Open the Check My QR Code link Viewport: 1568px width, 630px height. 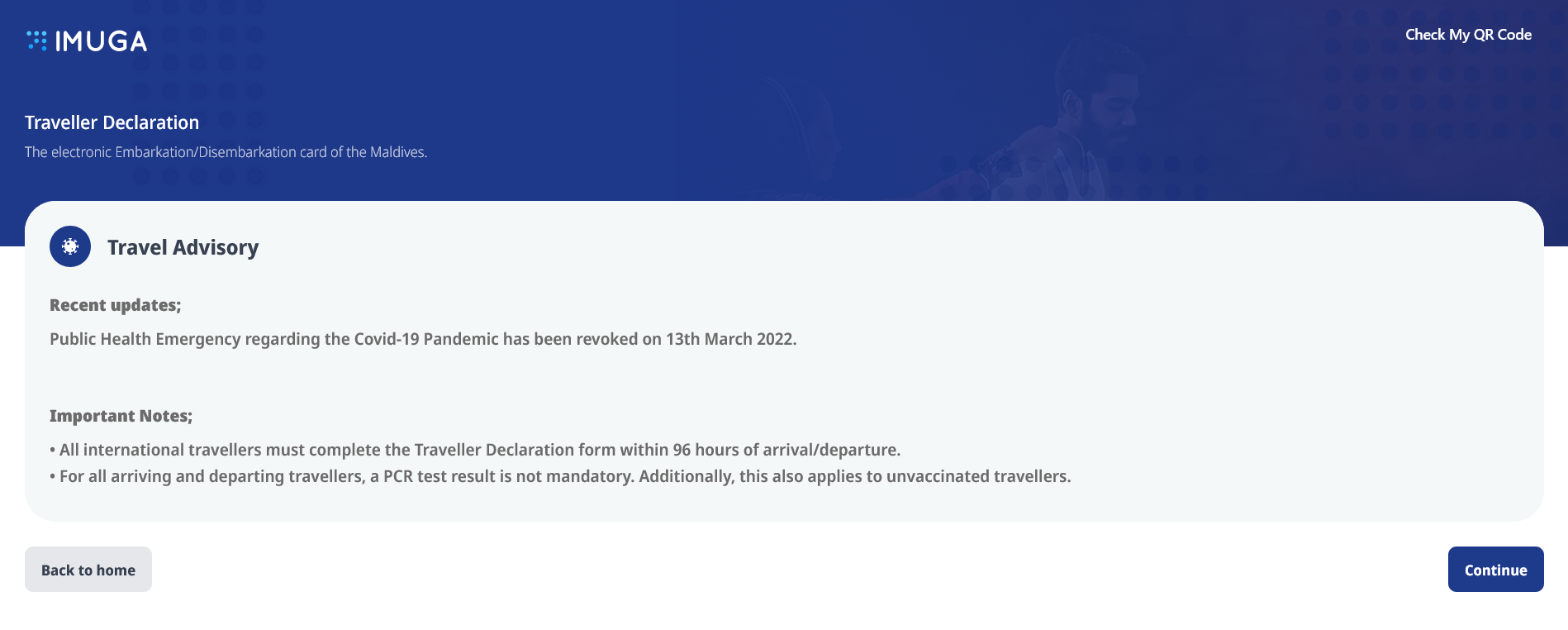pyautogui.click(x=1468, y=35)
